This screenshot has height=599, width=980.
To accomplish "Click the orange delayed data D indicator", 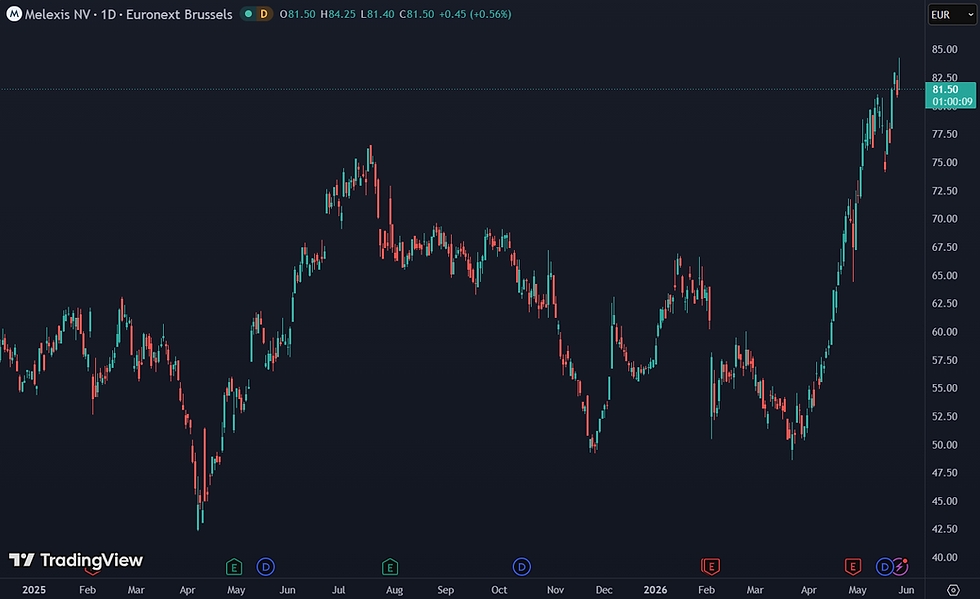I will 264,14.
